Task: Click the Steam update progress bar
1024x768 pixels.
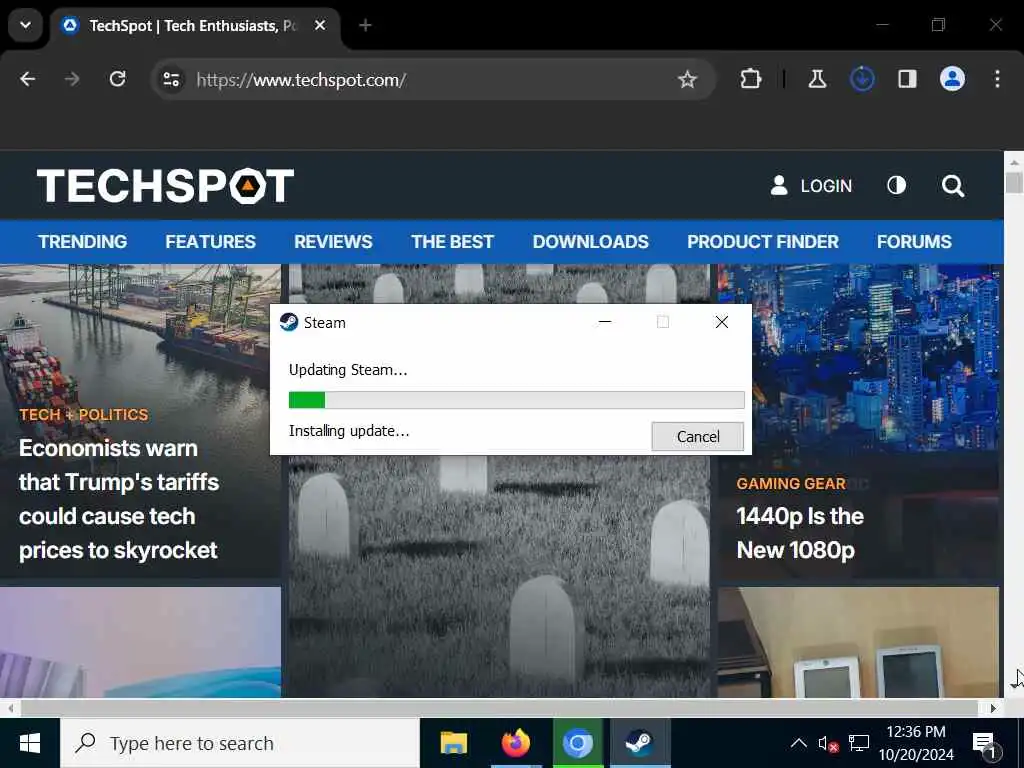Action: coord(517,400)
